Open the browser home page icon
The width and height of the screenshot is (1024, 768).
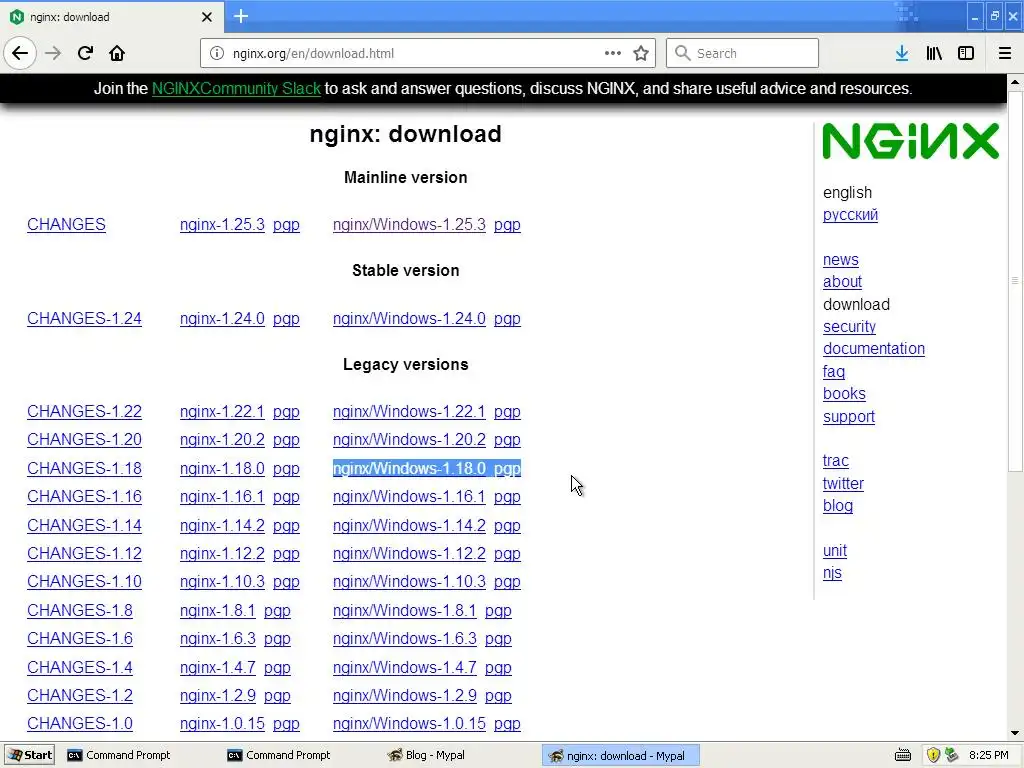tap(117, 54)
